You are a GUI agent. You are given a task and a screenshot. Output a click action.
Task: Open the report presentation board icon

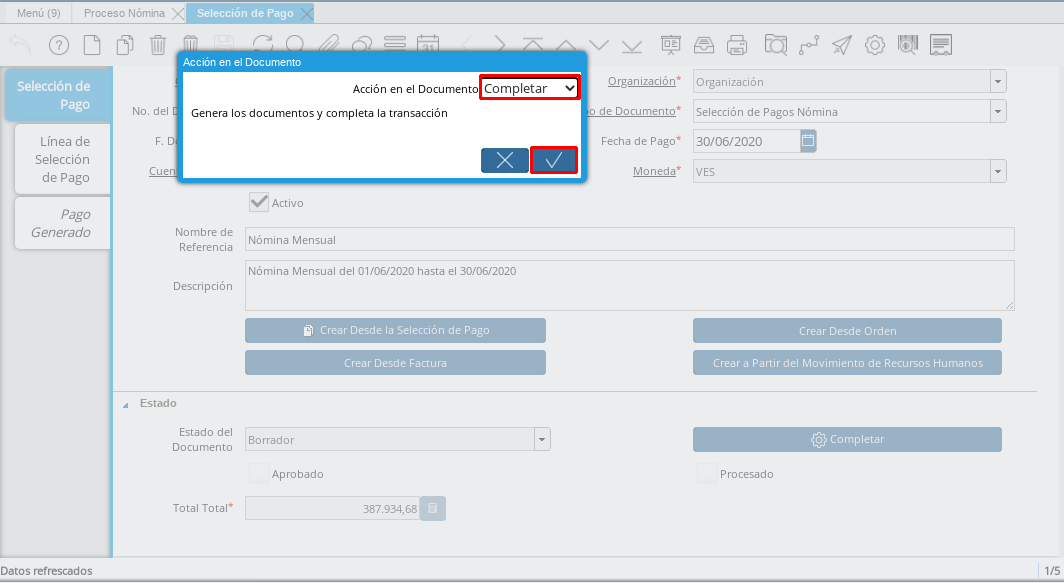click(x=671, y=45)
